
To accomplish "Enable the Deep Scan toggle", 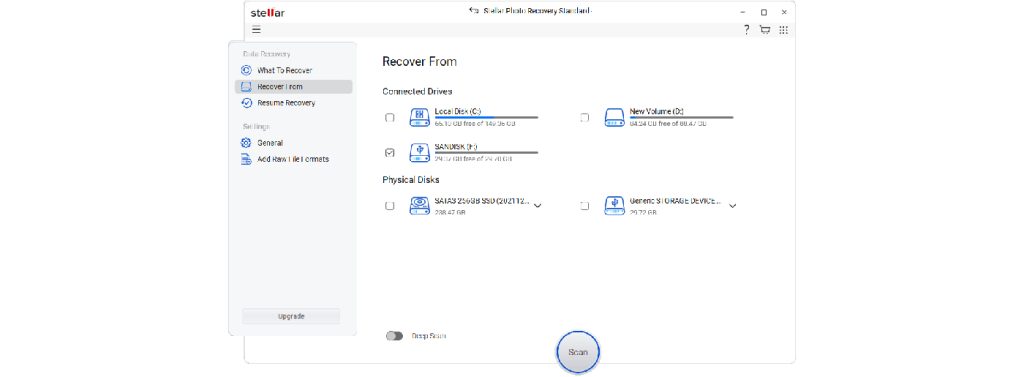I will (x=394, y=336).
